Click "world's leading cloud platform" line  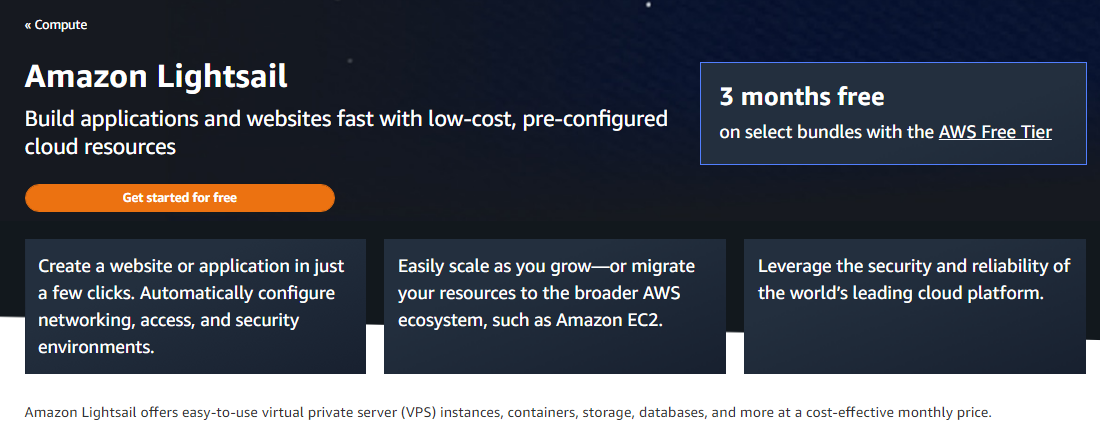tap(900, 294)
